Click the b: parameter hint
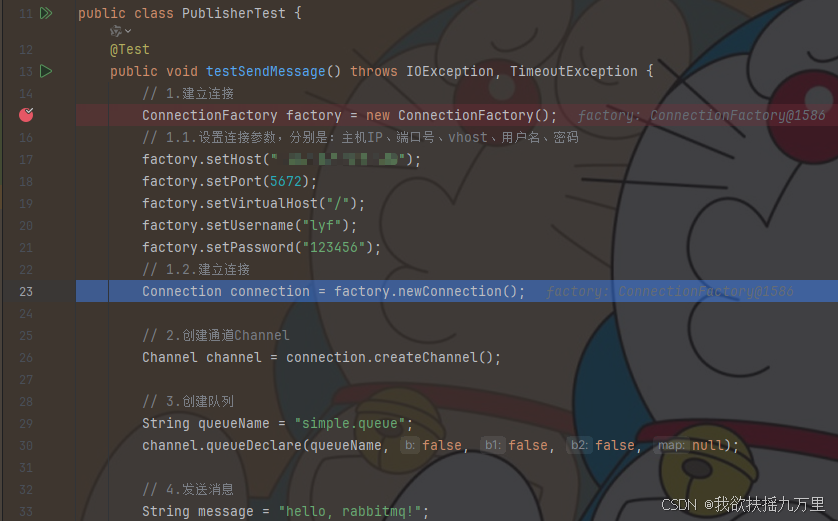The height and width of the screenshot is (521, 838). point(410,445)
